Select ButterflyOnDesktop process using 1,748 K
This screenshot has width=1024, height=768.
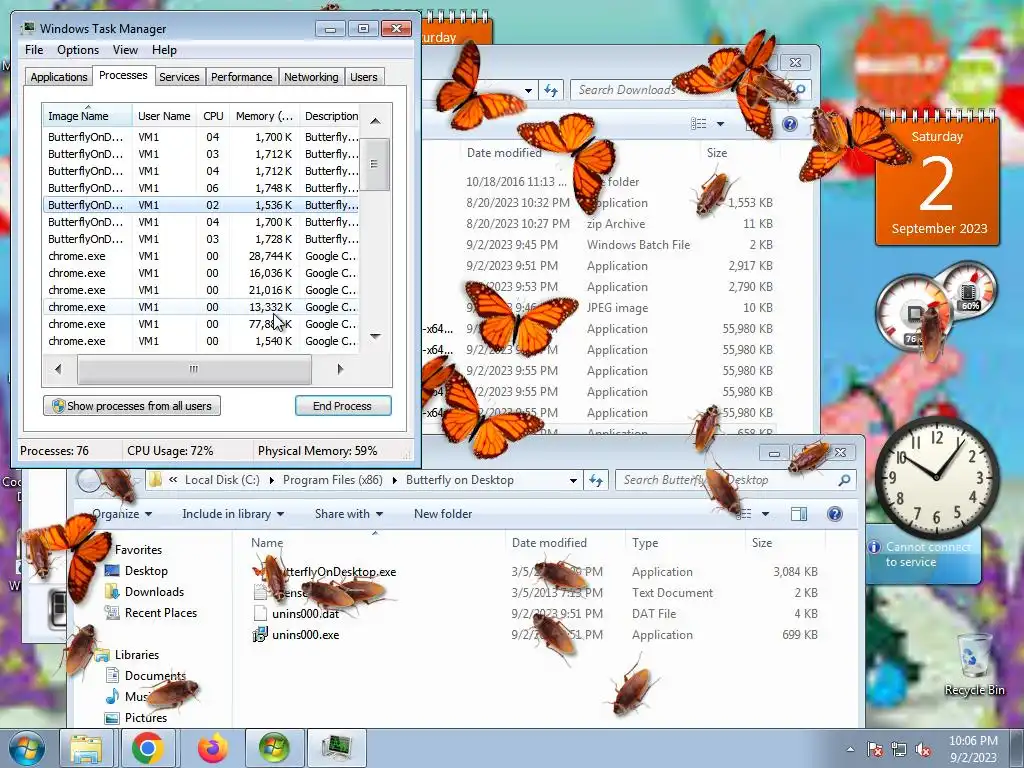coord(200,188)
